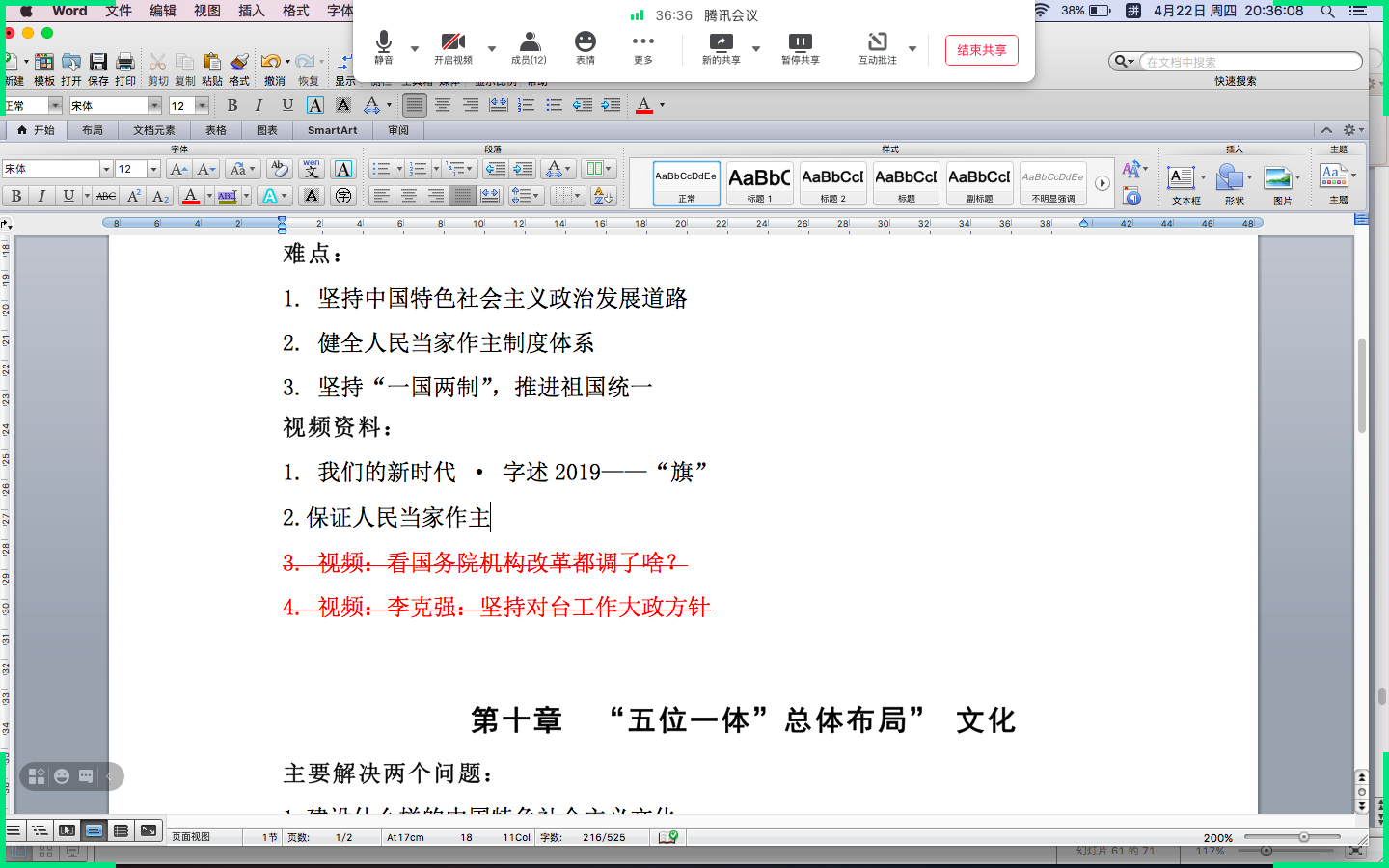Unmute the microphone in Tencent Meeting
The height and width of the screenshot is (868, 1389).
click(383, 44)
